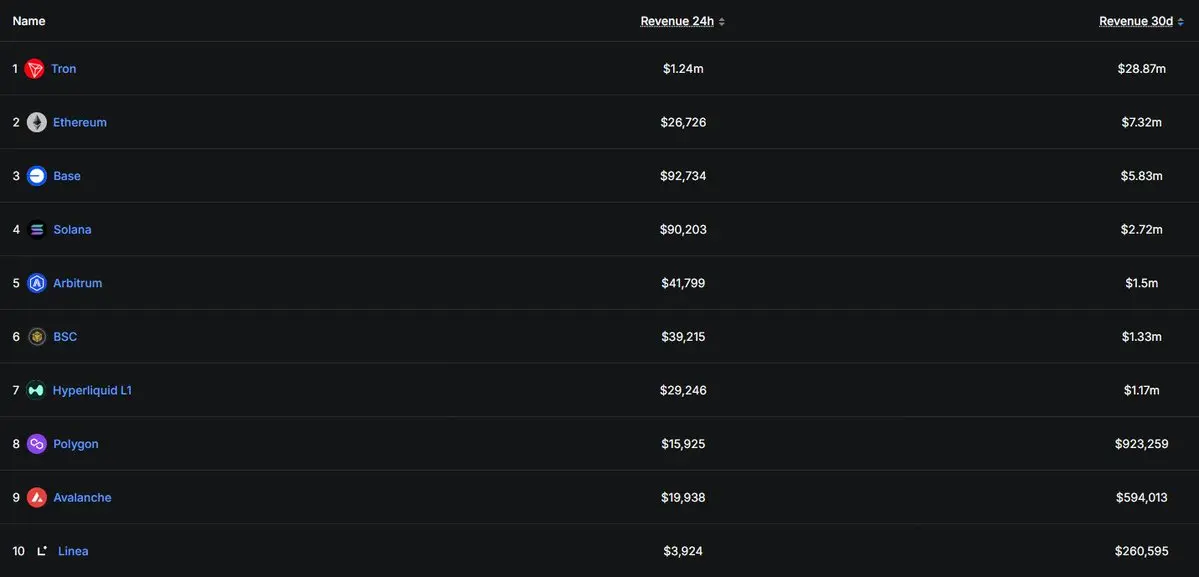
Task: Click the Polygon logo icon
Action: pos(37,443)
